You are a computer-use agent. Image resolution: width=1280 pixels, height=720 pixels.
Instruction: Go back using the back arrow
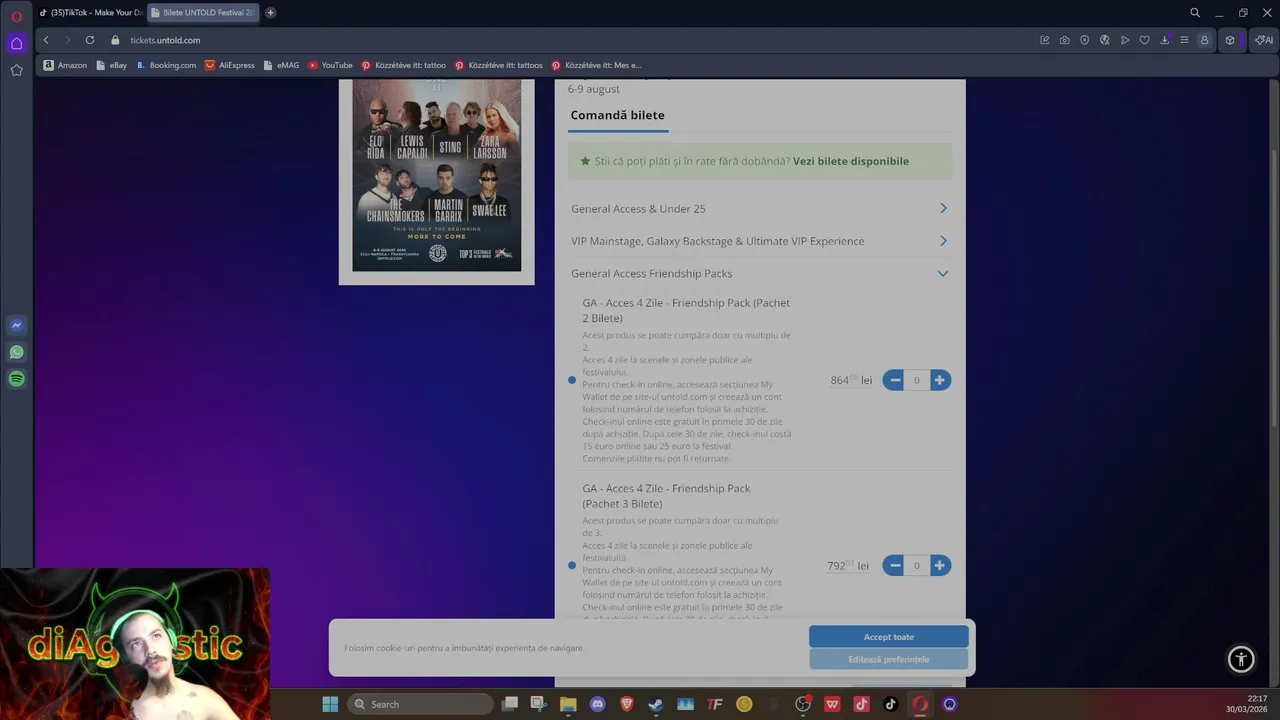click(46, 40)
